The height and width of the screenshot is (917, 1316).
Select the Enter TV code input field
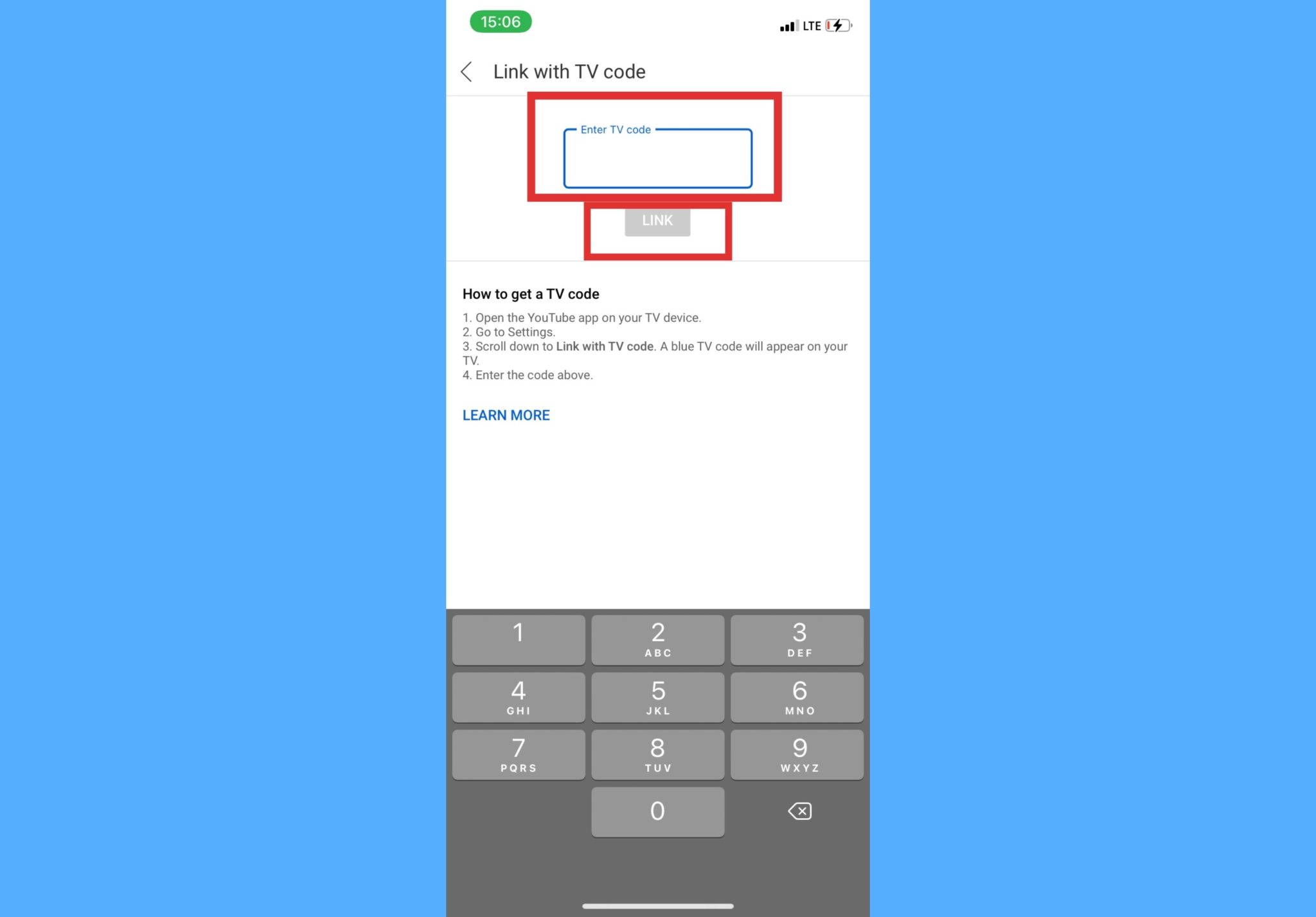click(657, 157)
